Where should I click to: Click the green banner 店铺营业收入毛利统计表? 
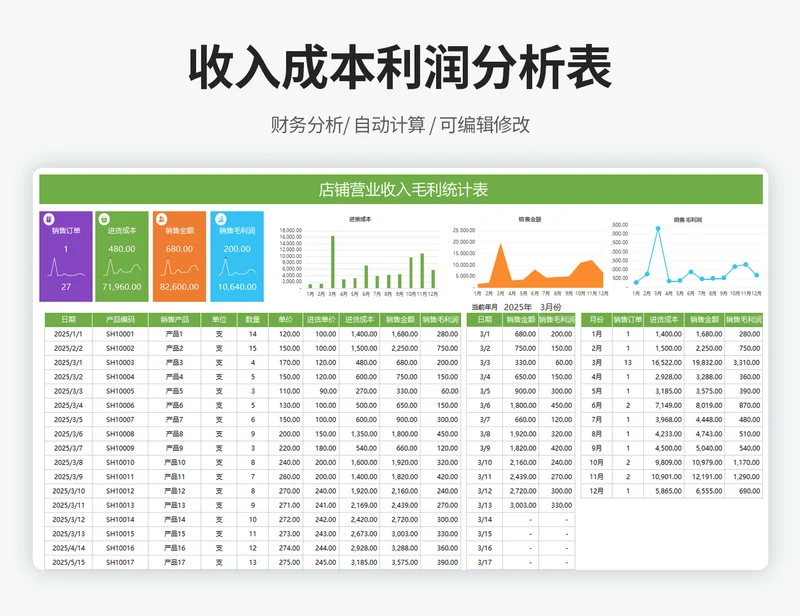point(401,189)
